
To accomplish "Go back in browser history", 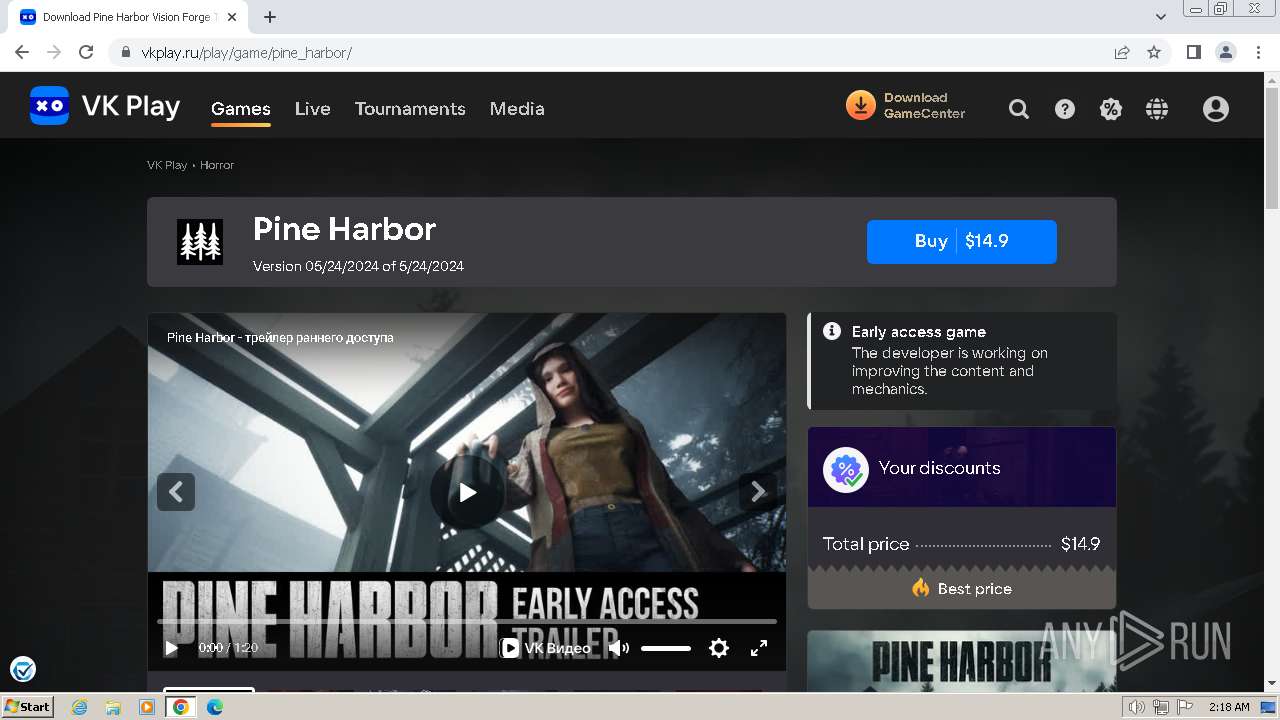I will (22, 52).
